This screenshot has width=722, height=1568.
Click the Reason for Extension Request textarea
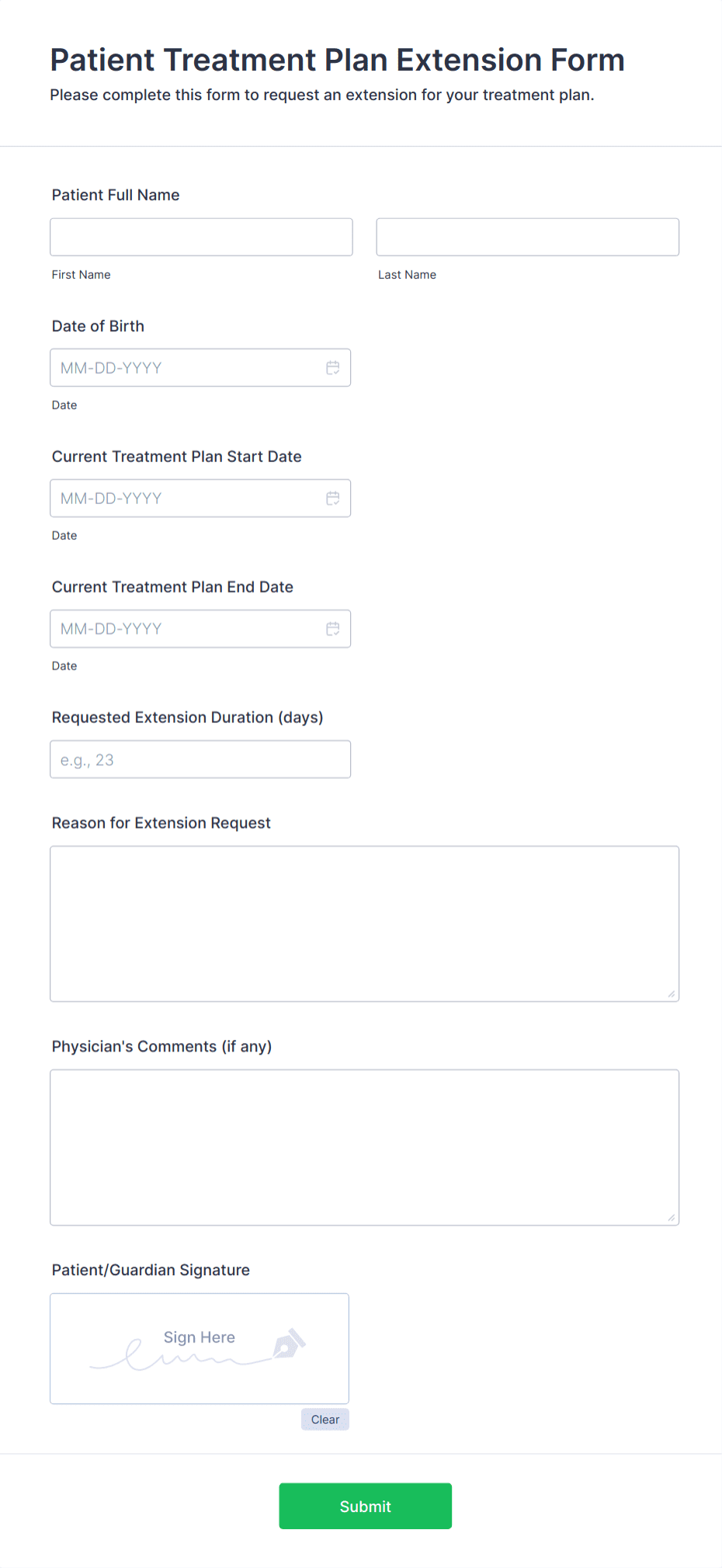(x=364, y=923)
